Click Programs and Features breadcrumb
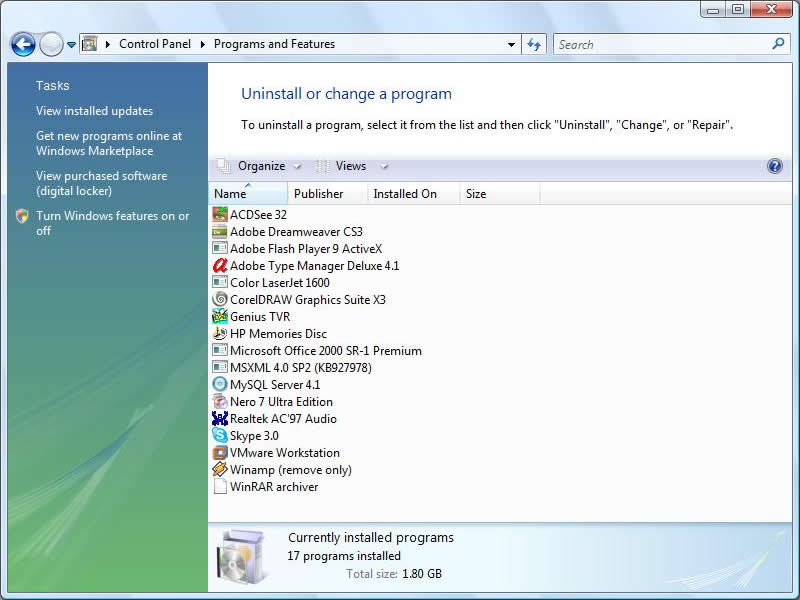The width and height of the screenshot is (800, 600). coord(274,44)
